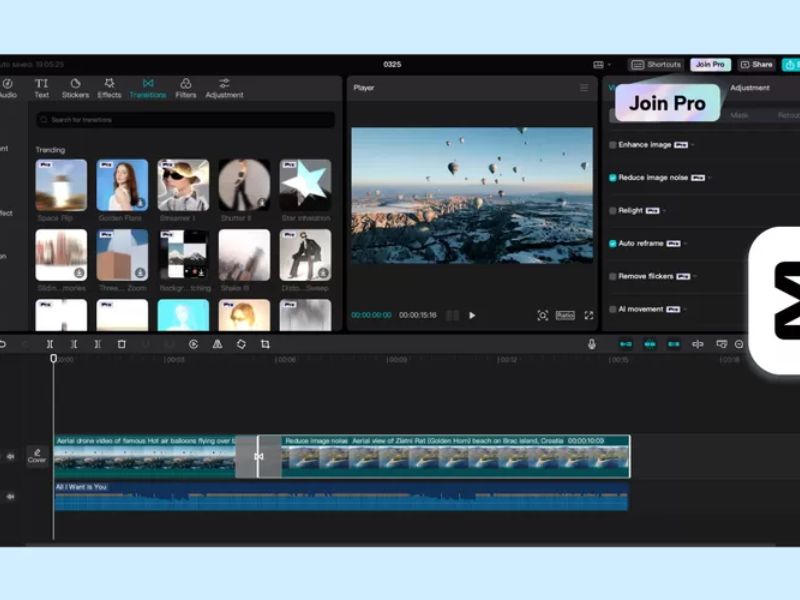Open Adjustment tab in media toolbar
This screenshot has width=800, height=600.
tap(224, 88)
